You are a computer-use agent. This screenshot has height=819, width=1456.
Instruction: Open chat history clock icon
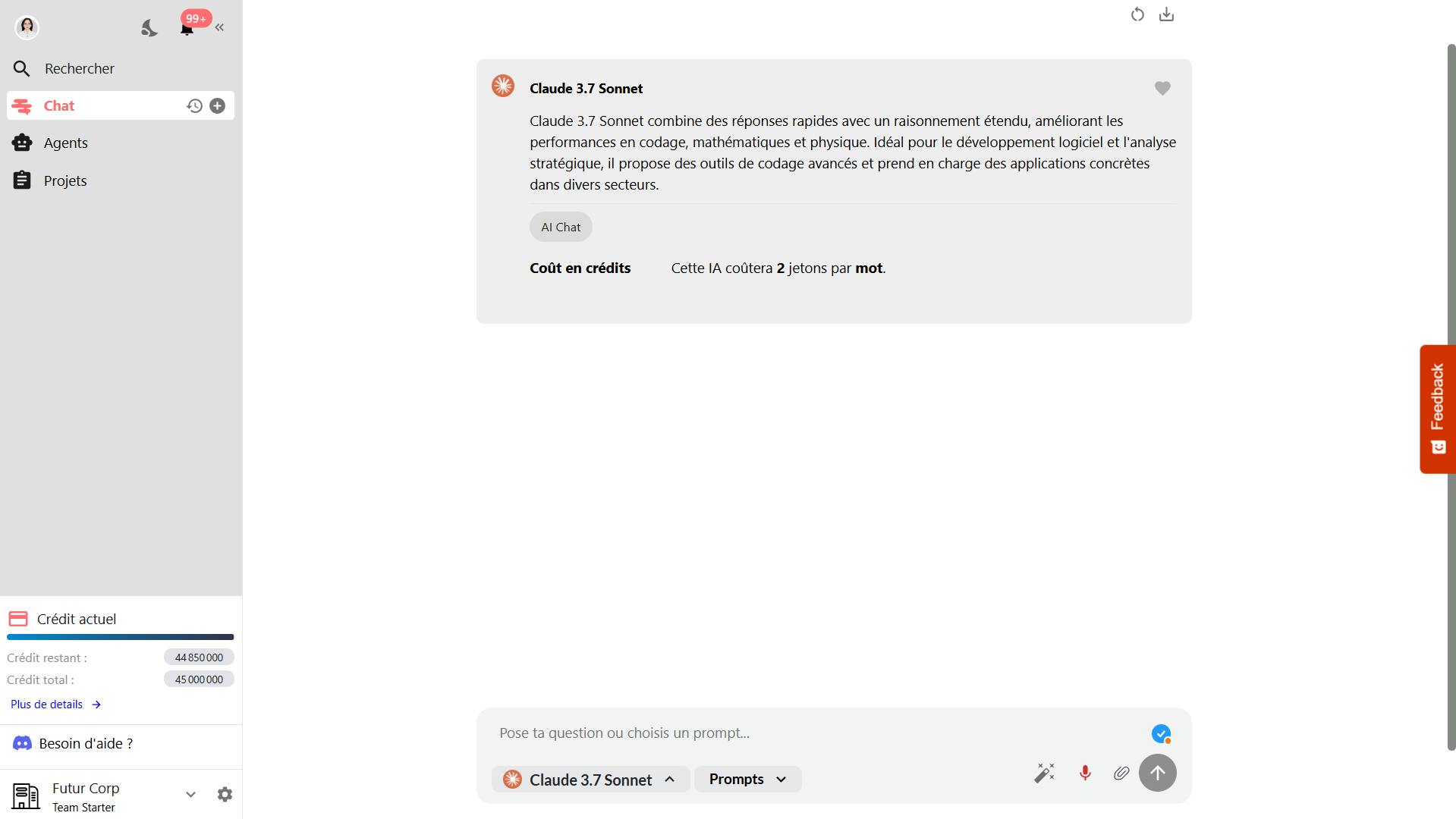194,106
